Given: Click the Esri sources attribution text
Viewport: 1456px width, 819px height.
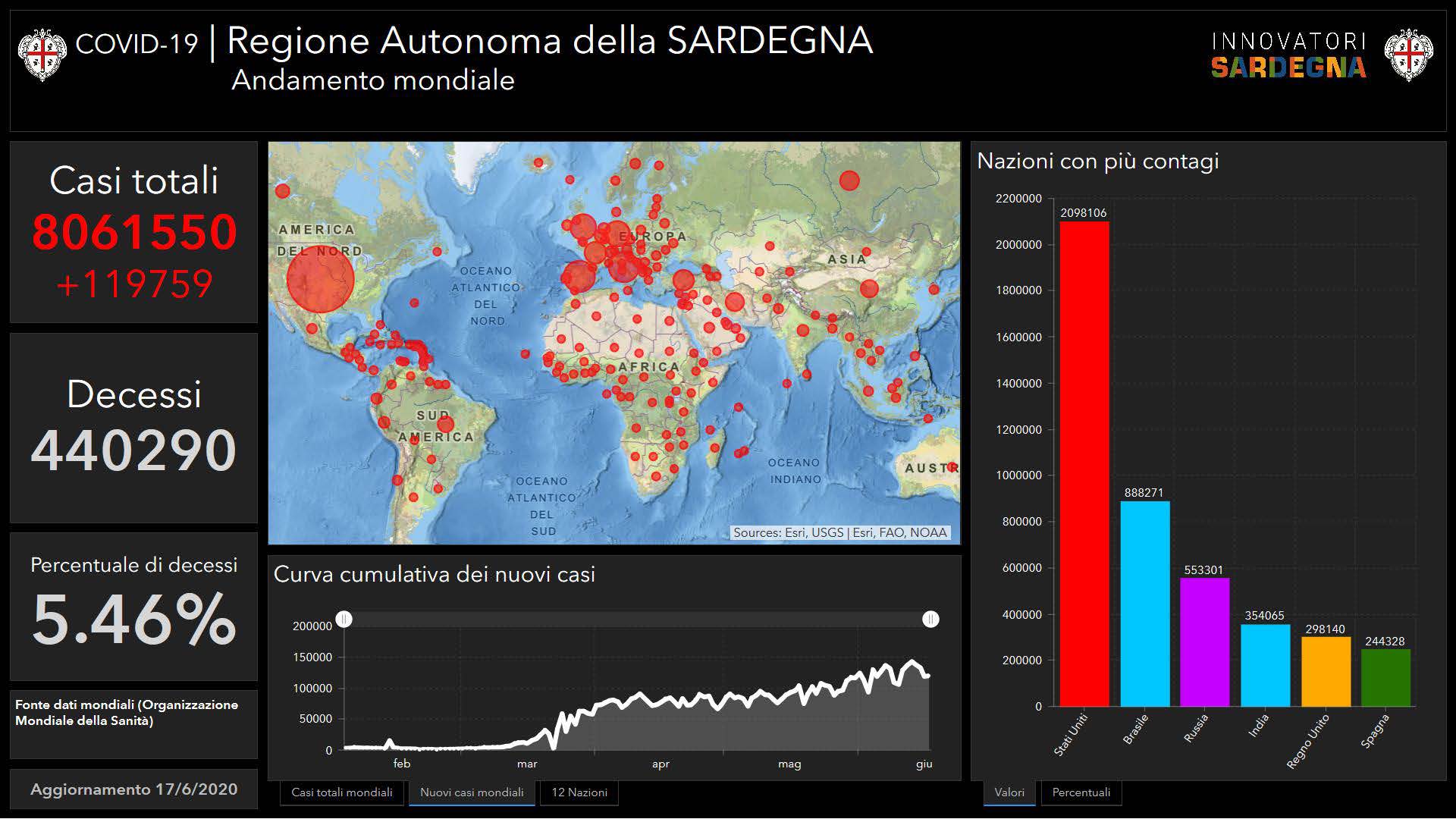Looking at the screenshot, I should coord(839,532).
